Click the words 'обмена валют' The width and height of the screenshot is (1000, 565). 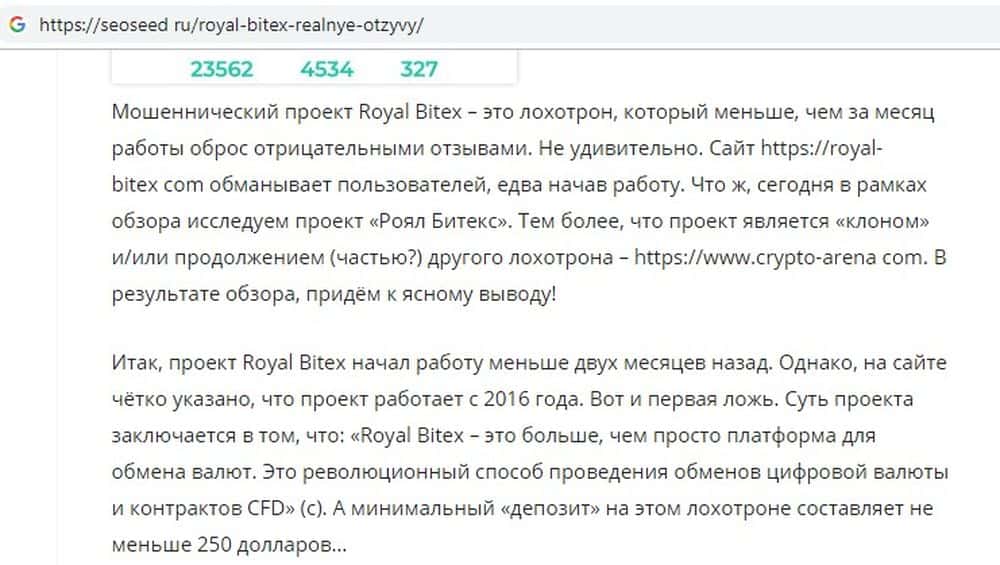tap(182, 473)
